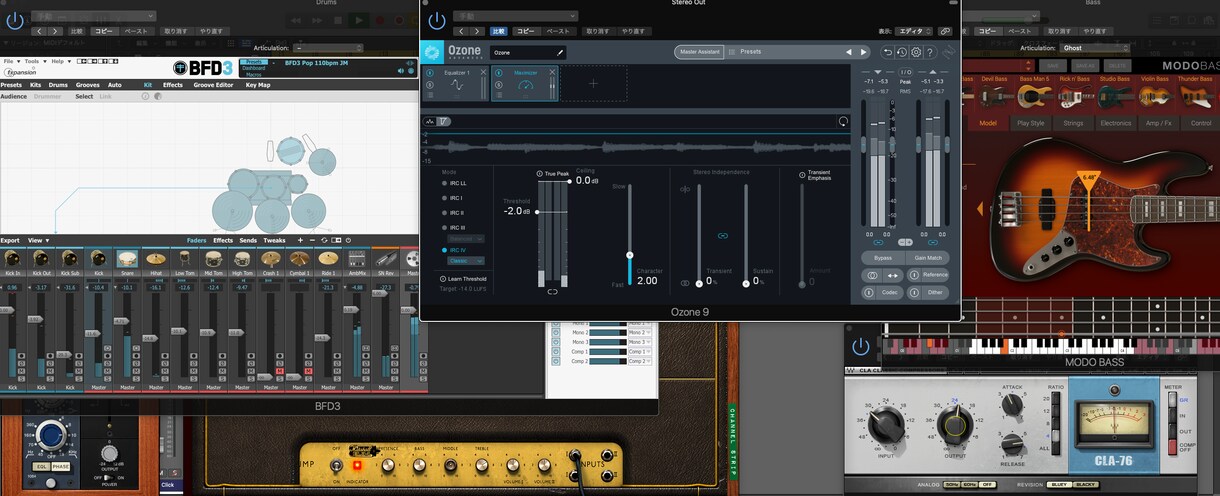Screen dimensions: 1220x496
Task: Expand the BFD3 View menu
Action: pos(38,240)
